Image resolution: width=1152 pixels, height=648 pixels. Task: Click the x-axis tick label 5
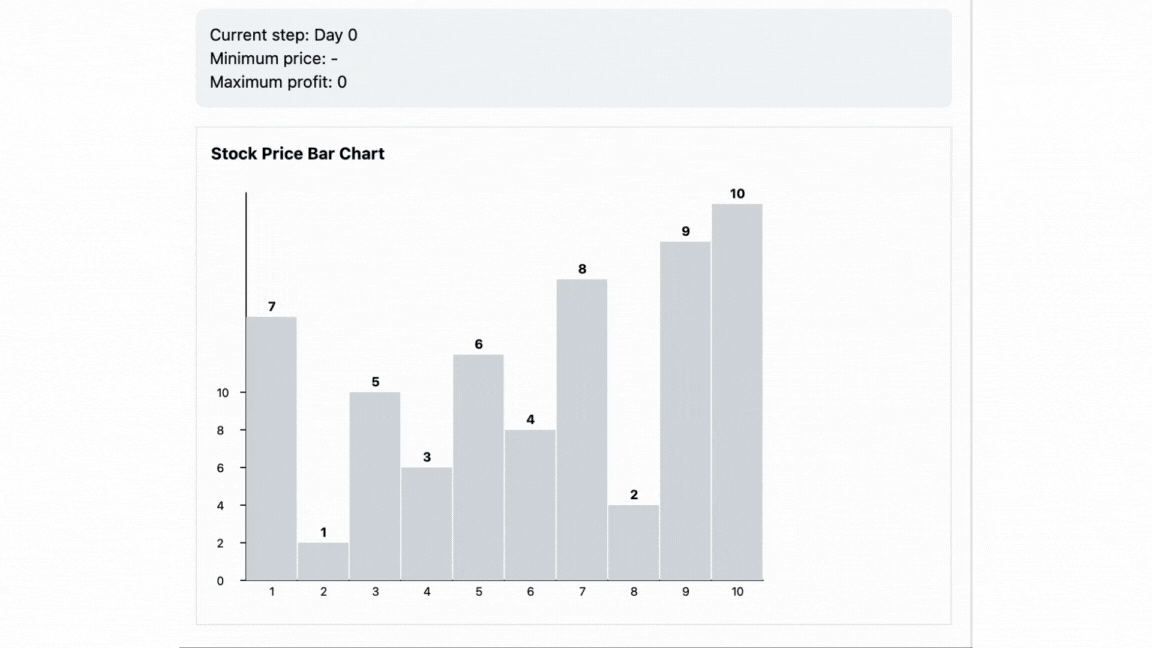[478, 591]
